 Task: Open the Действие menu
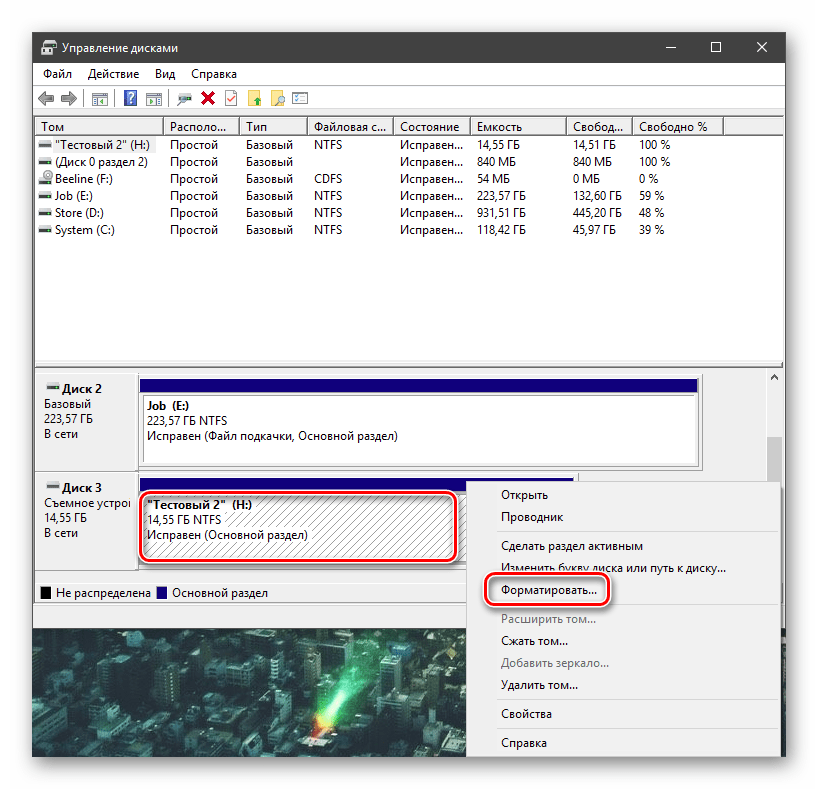(113, 74)
